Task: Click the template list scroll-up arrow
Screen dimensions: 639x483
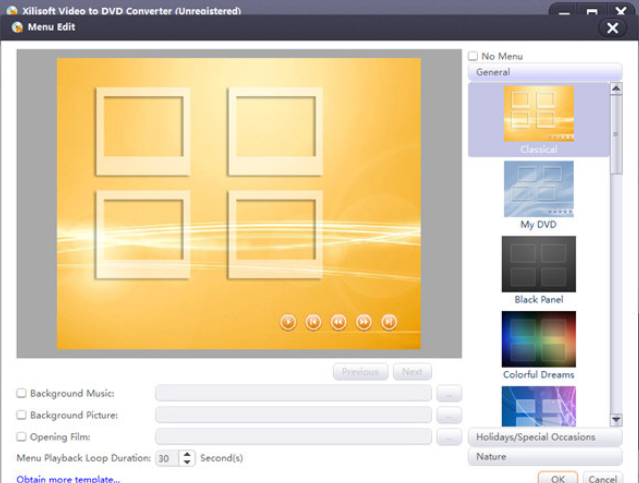Action: pyautogui.click(x=616, y=88)
